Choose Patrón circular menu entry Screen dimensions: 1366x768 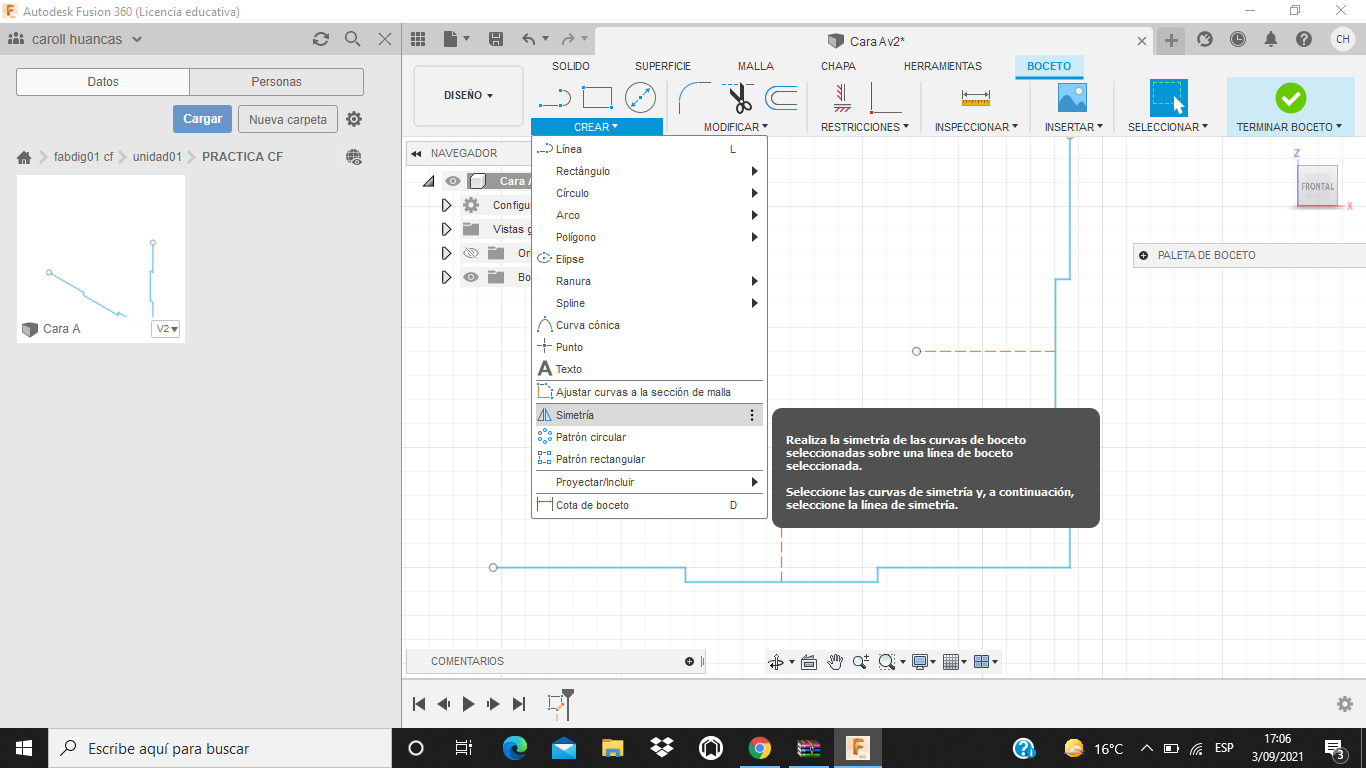[x=649, y=437]
